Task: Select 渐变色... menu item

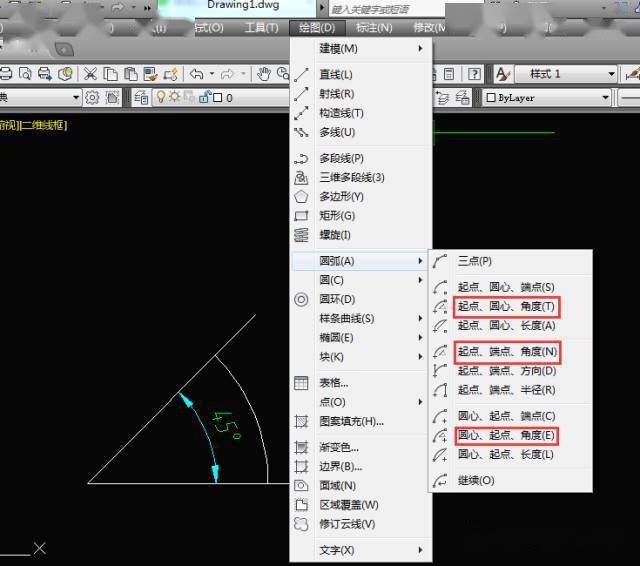Action: (x=361, y=448)
